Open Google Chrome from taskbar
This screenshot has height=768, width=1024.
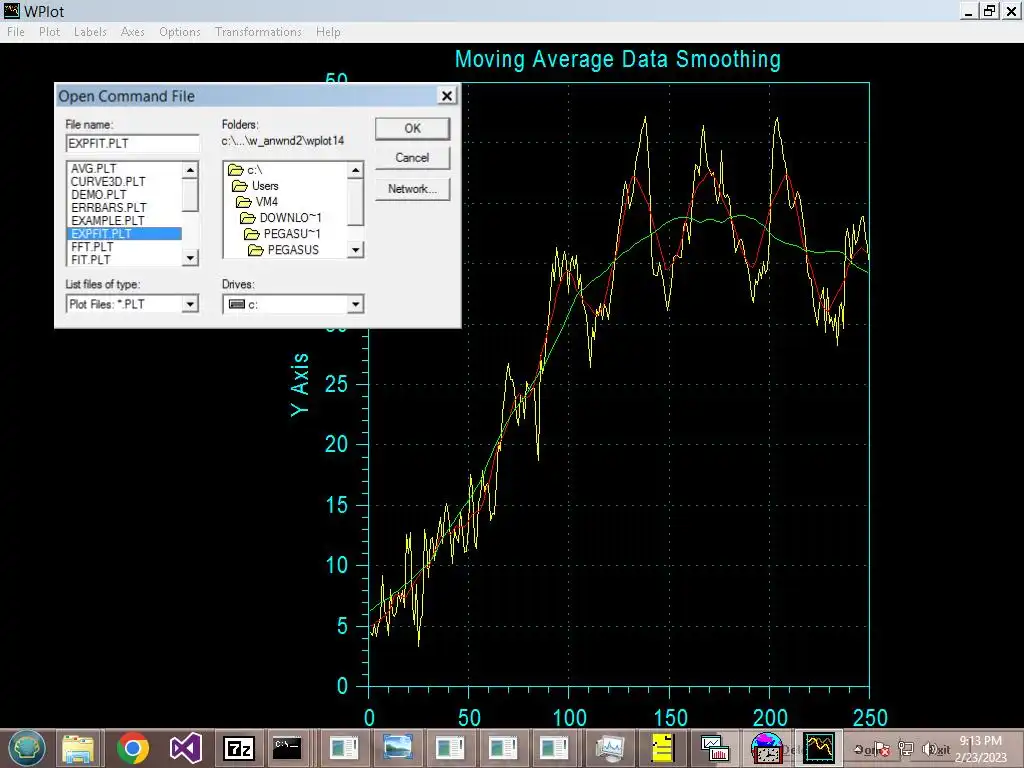[x=133, y=748]
